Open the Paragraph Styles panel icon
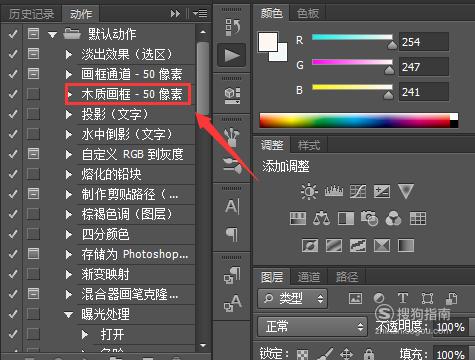Image resolution: width=475 pixels, height=360 pixels. tap(232, 275)
